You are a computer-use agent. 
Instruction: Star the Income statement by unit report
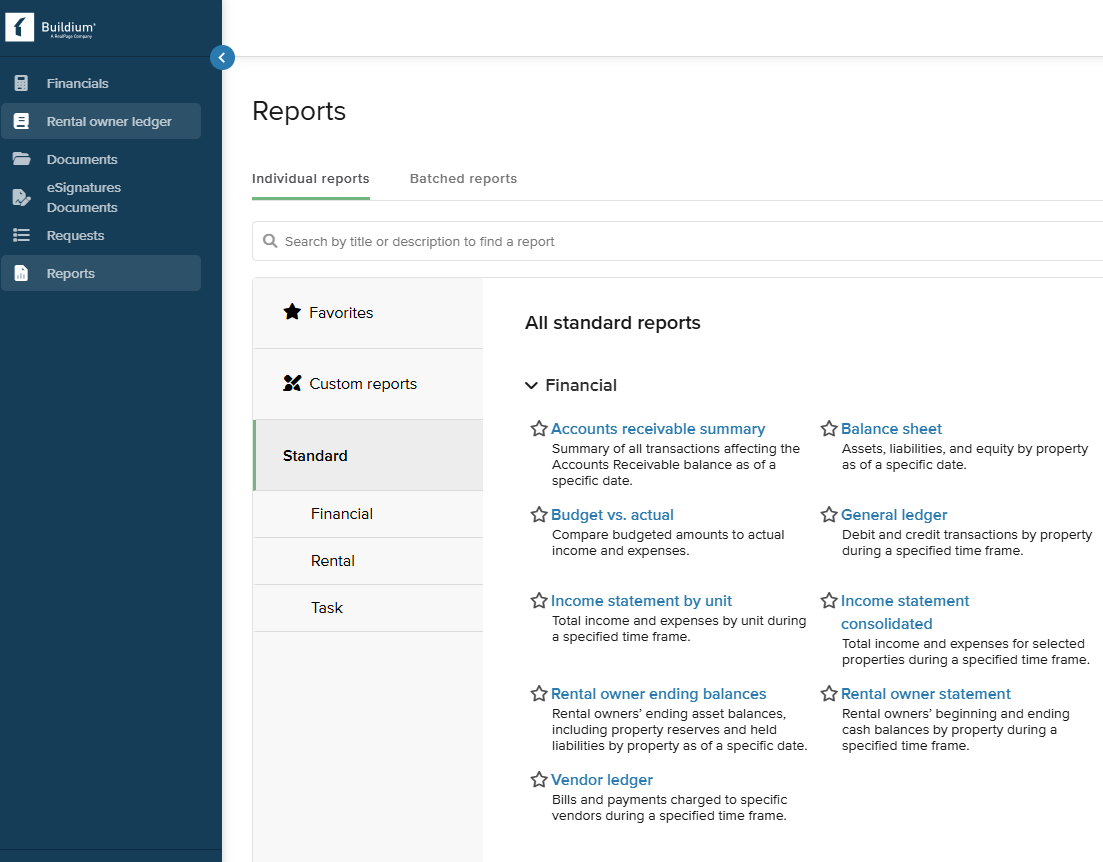[x=539, y=601]
